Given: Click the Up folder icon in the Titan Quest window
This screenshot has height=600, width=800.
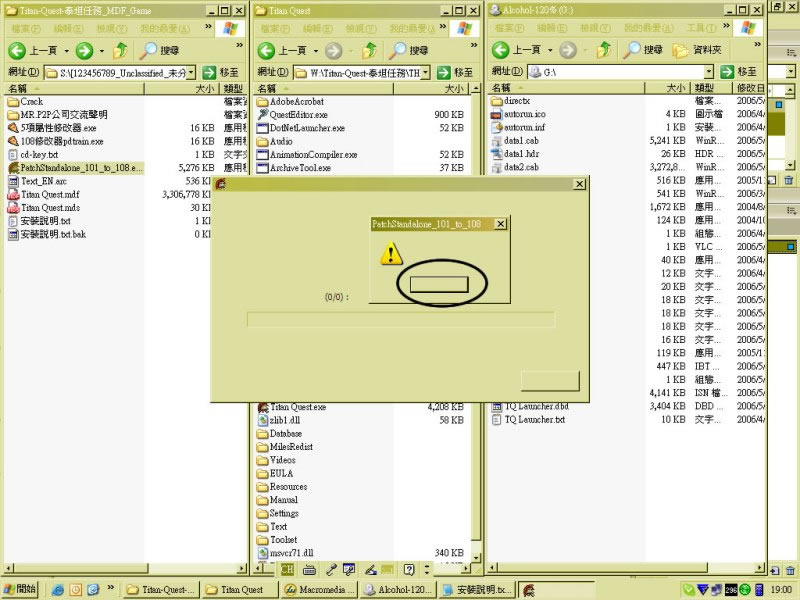Looking at the screenshot, I should pyautogui.click(x=370, y=50).
